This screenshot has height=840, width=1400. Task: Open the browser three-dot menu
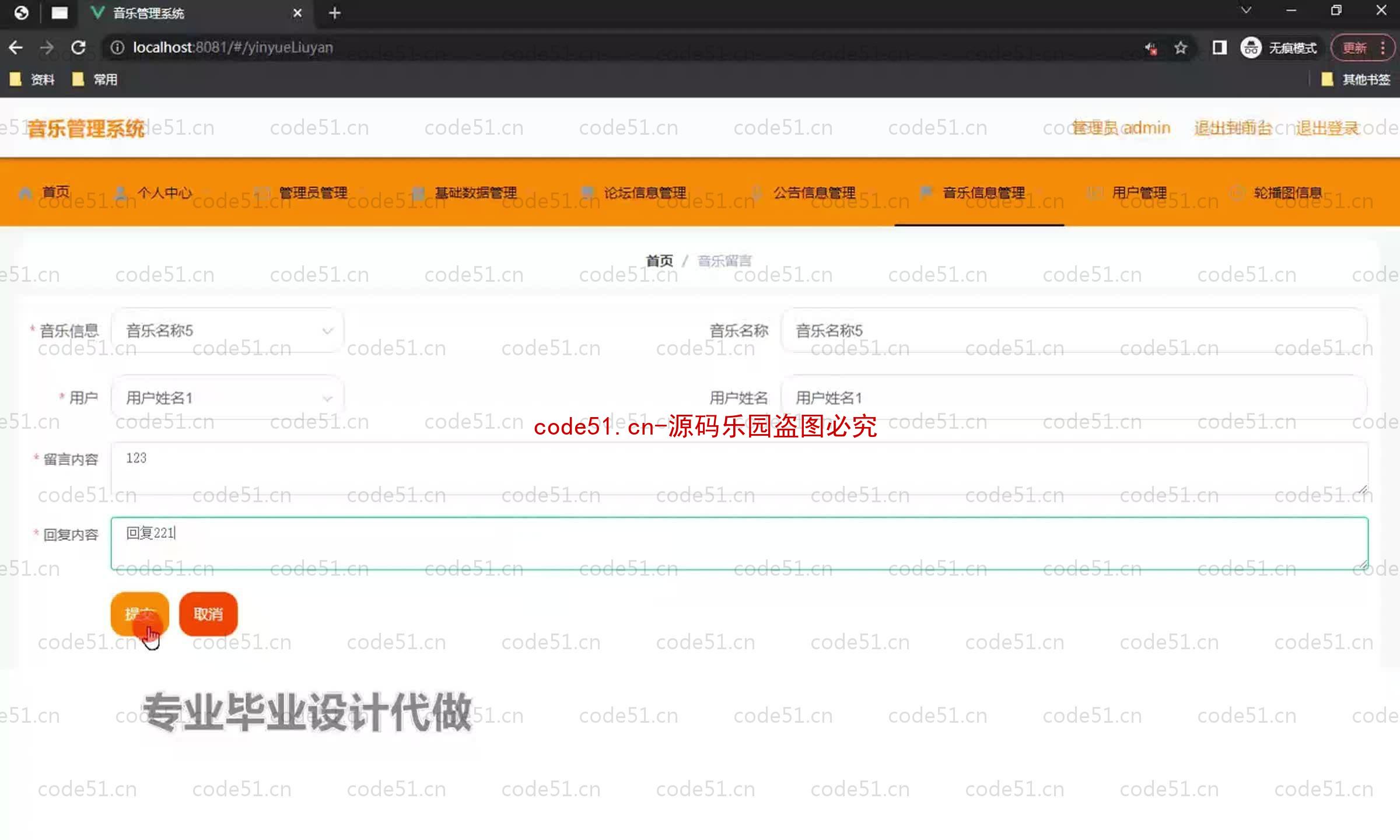[x=1382, y=48]
